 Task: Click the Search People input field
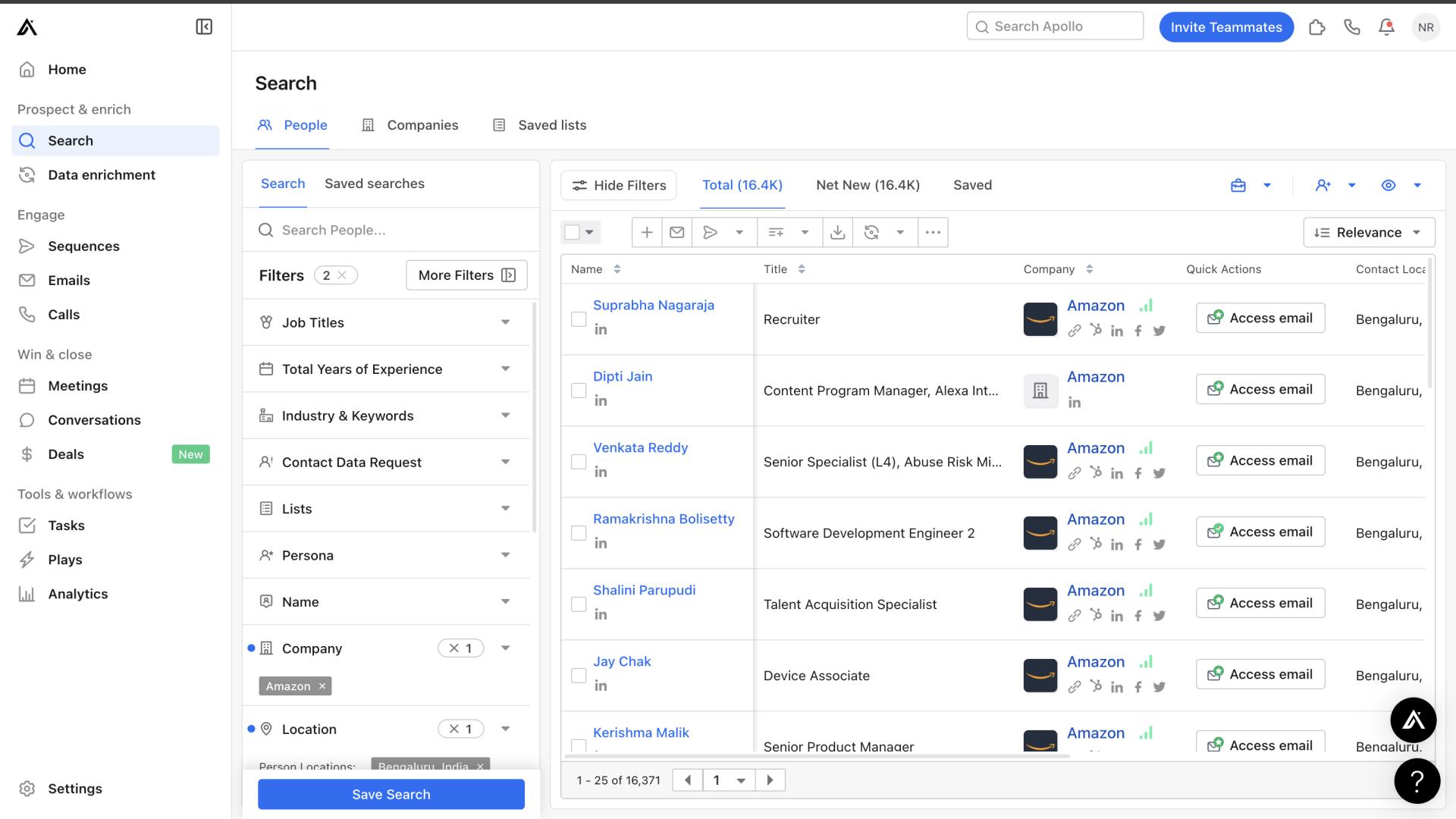pos(391,231)
